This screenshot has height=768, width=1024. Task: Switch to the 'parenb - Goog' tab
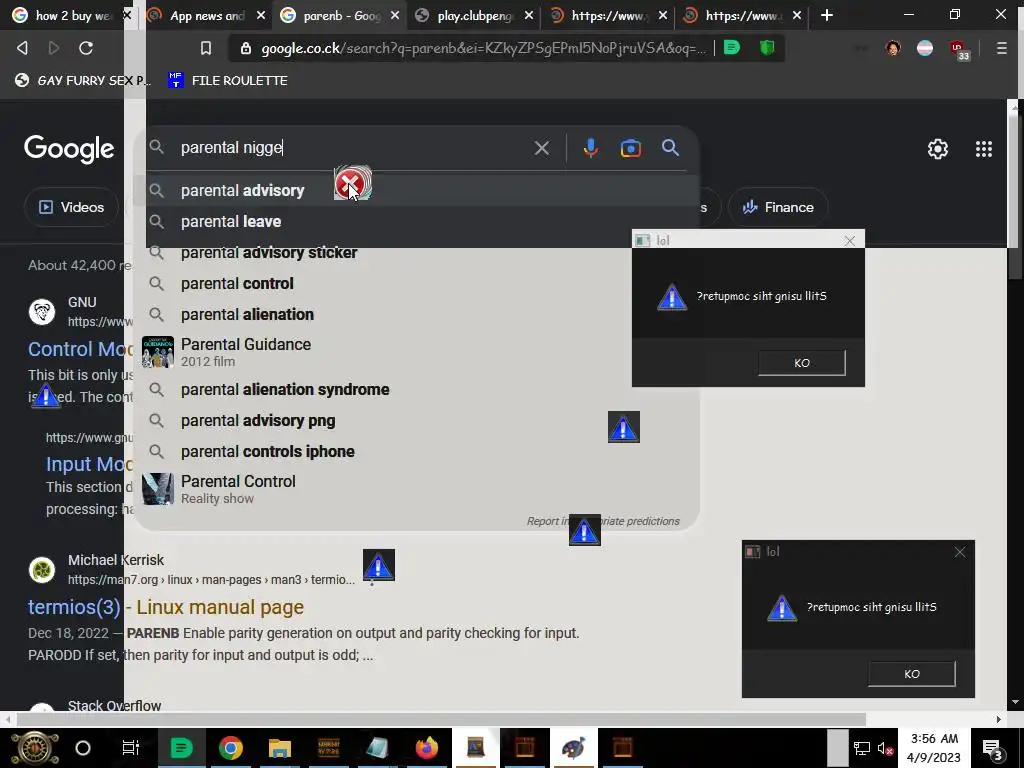[x=340, y=15]
